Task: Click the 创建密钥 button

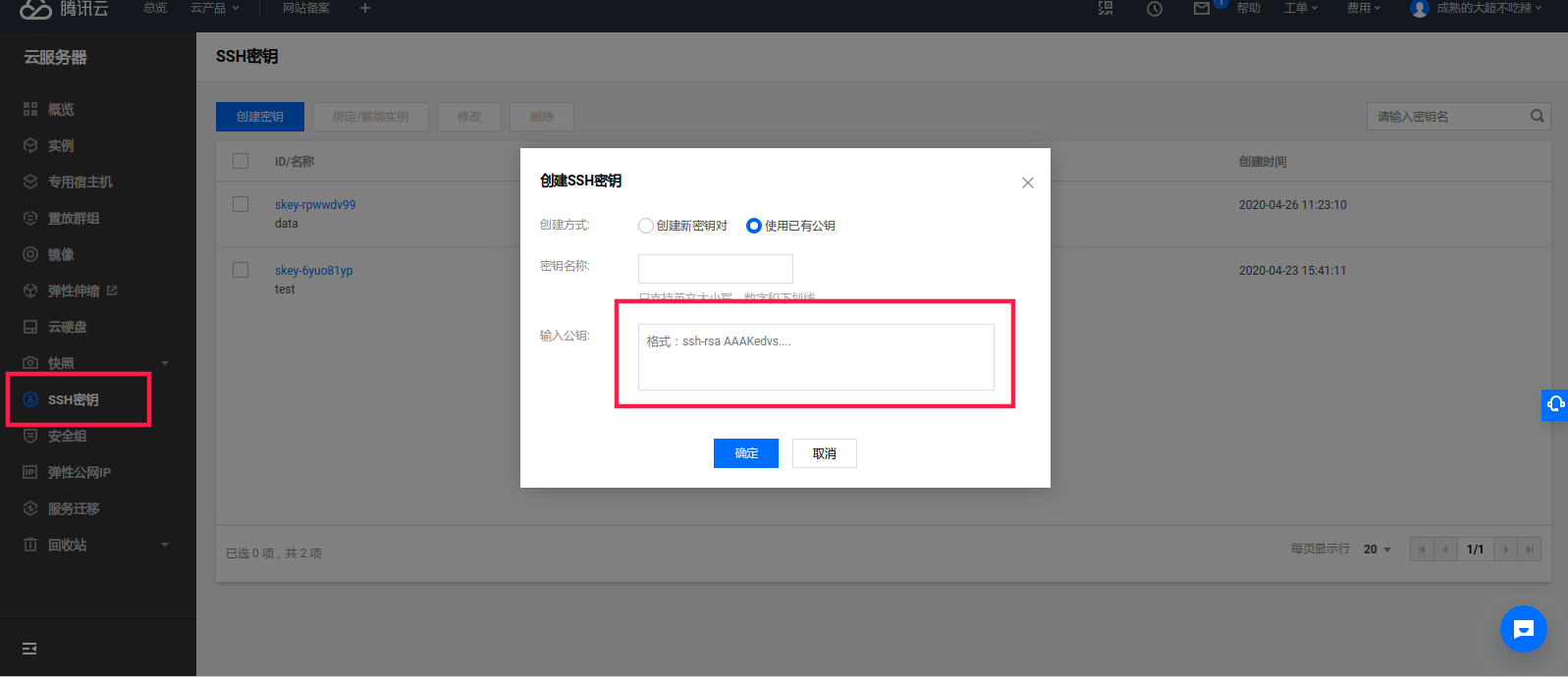Action: click(260, 117)
